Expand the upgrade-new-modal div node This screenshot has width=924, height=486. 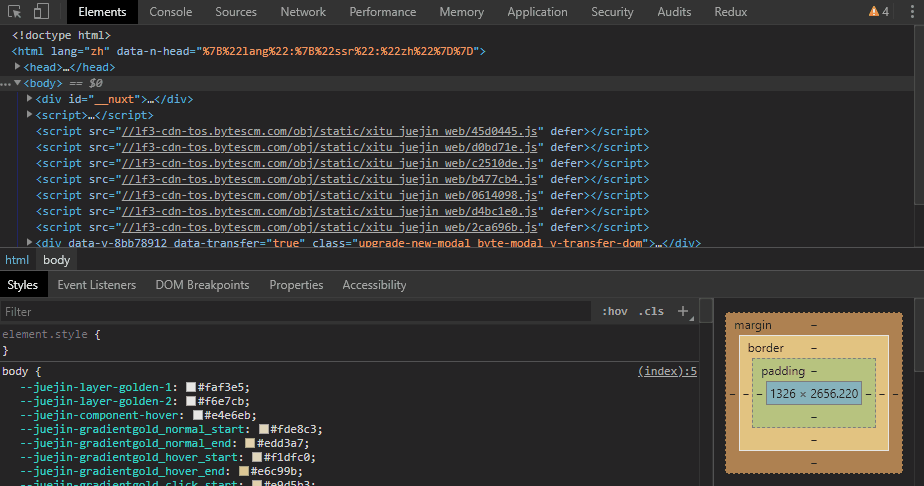click(29, 242)
